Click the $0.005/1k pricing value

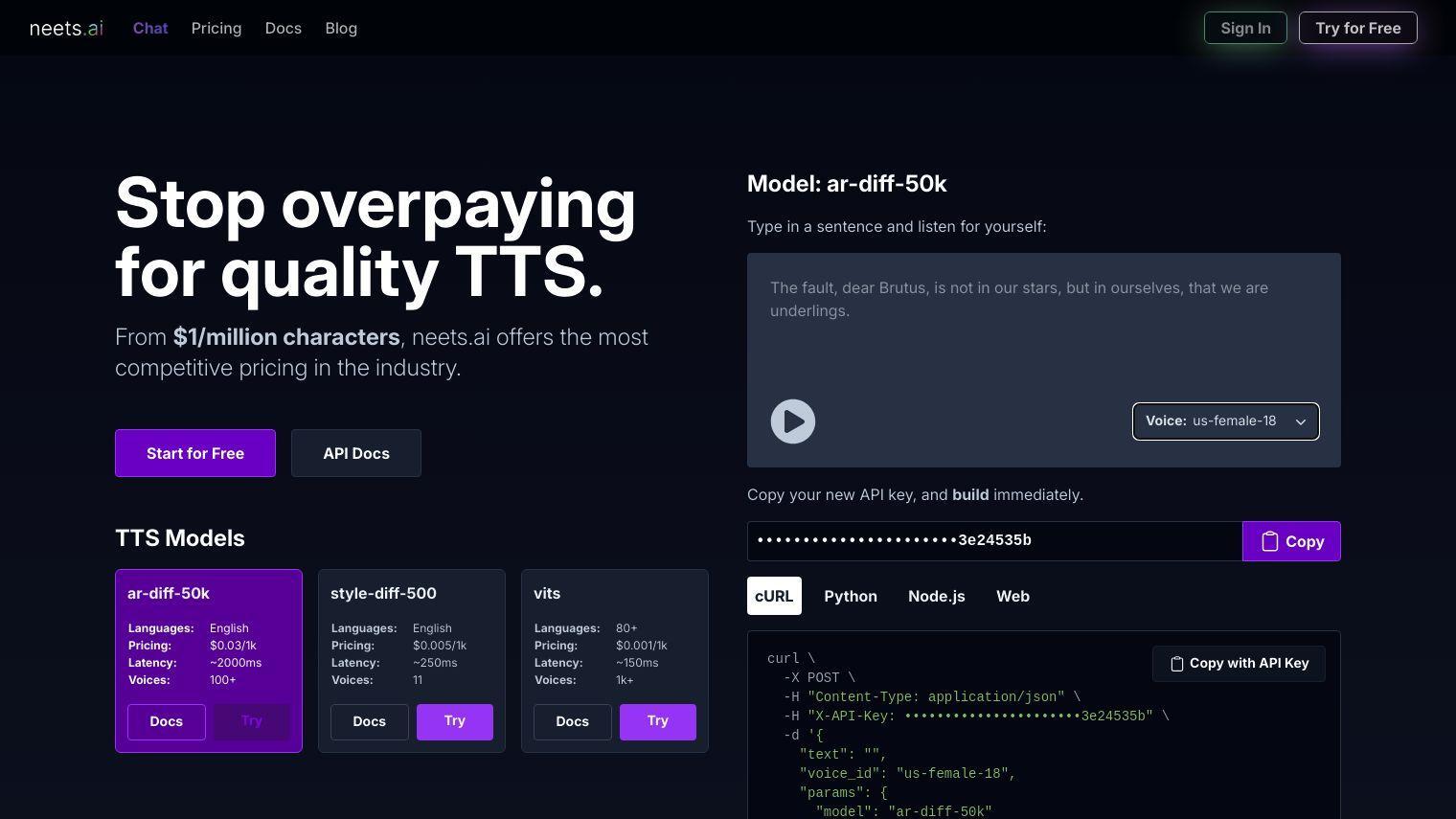point(440,646)
